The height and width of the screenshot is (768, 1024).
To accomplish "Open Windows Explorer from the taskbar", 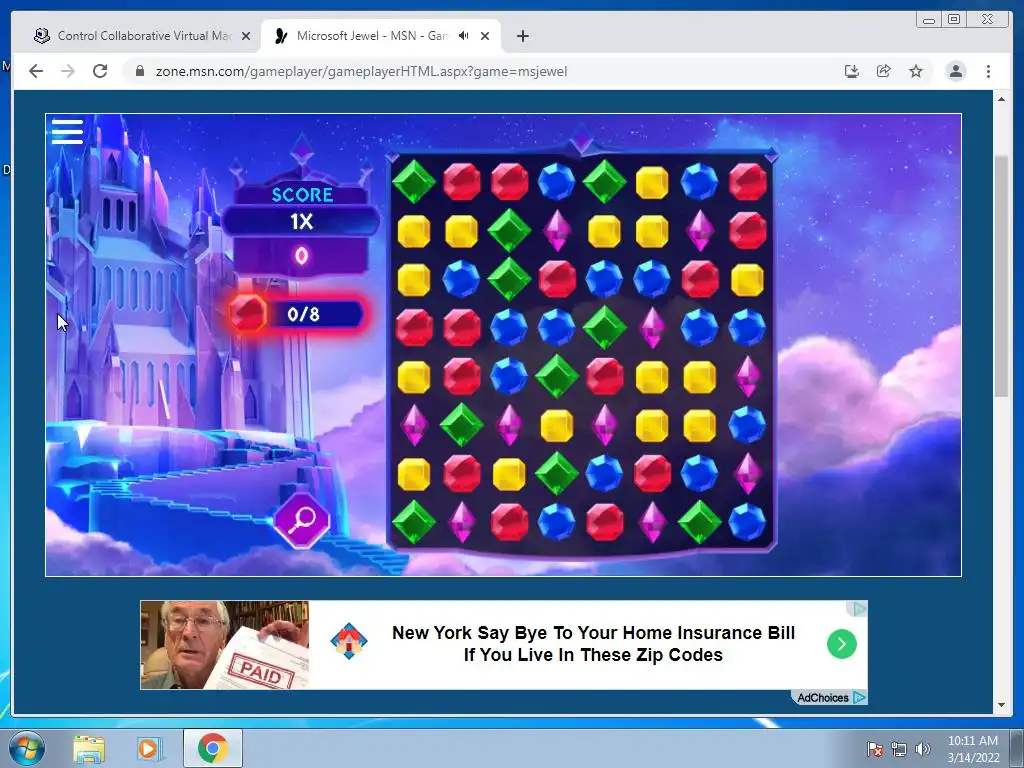I will pyautogui.click(x=89, y=749).
